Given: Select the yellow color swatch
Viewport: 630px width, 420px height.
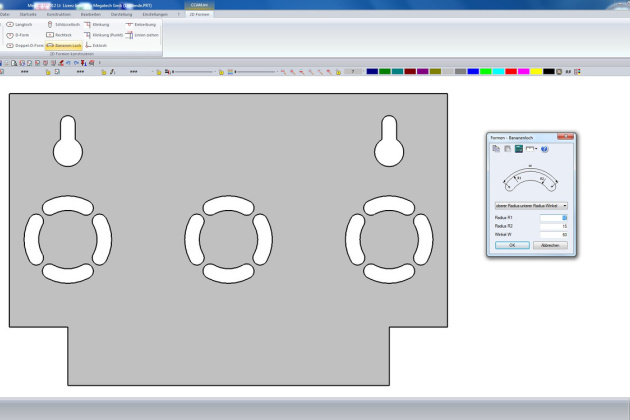Looking at the screenshot, I should [536, 72].
